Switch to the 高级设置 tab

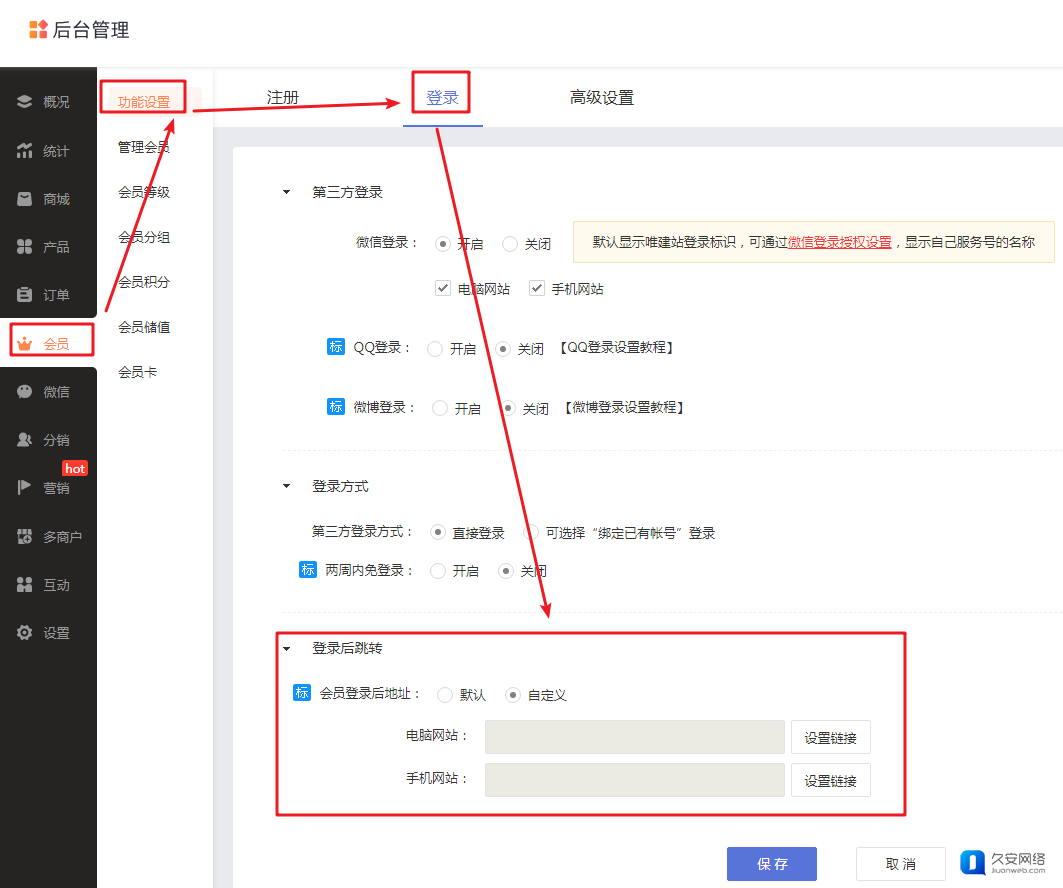pyautogui.click(x=601, y=98)
